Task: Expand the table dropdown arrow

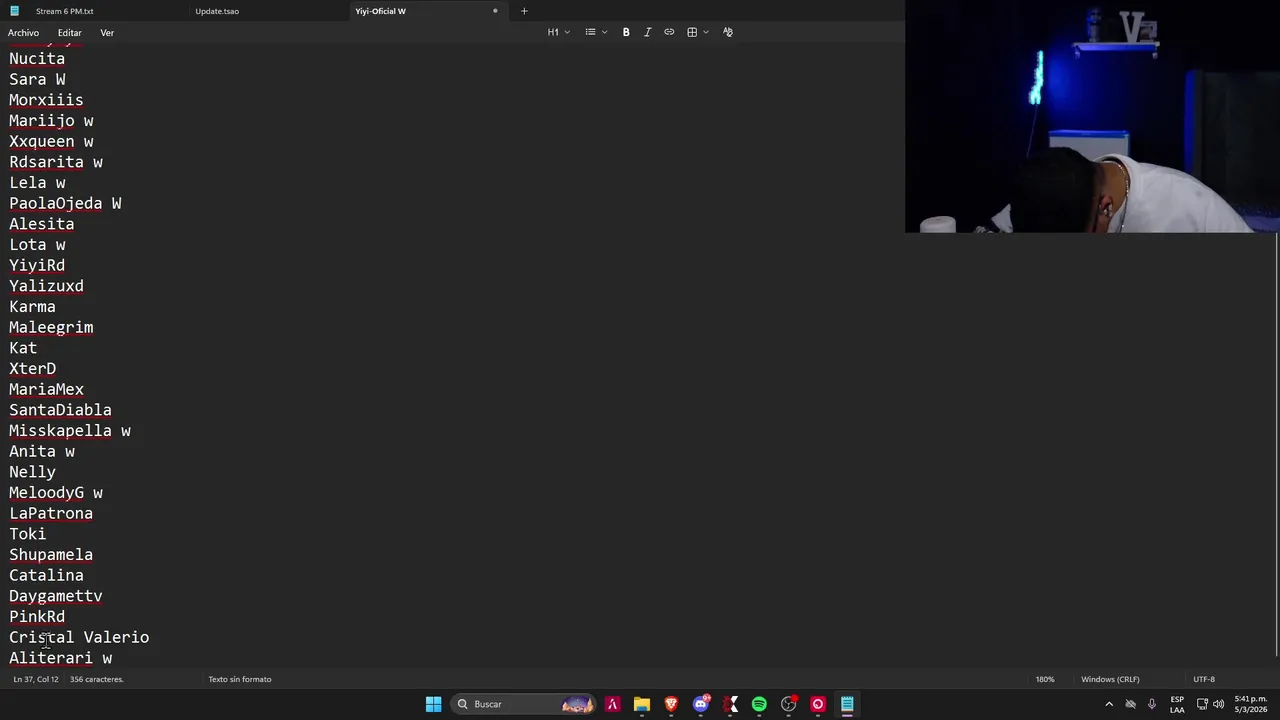Action: pyautogui.click(x=706, y=32)
